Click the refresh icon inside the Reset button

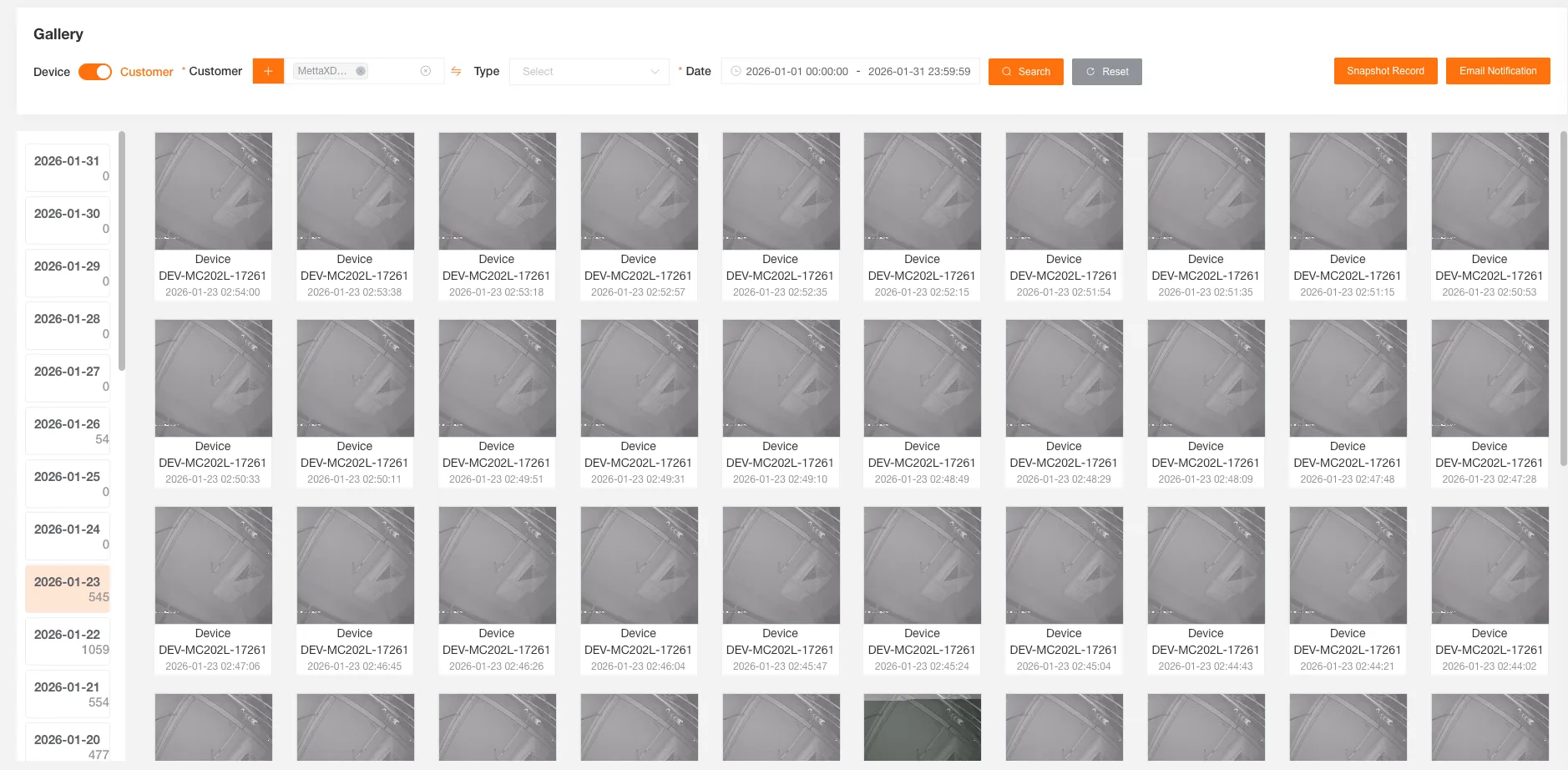coord(1092,72)
